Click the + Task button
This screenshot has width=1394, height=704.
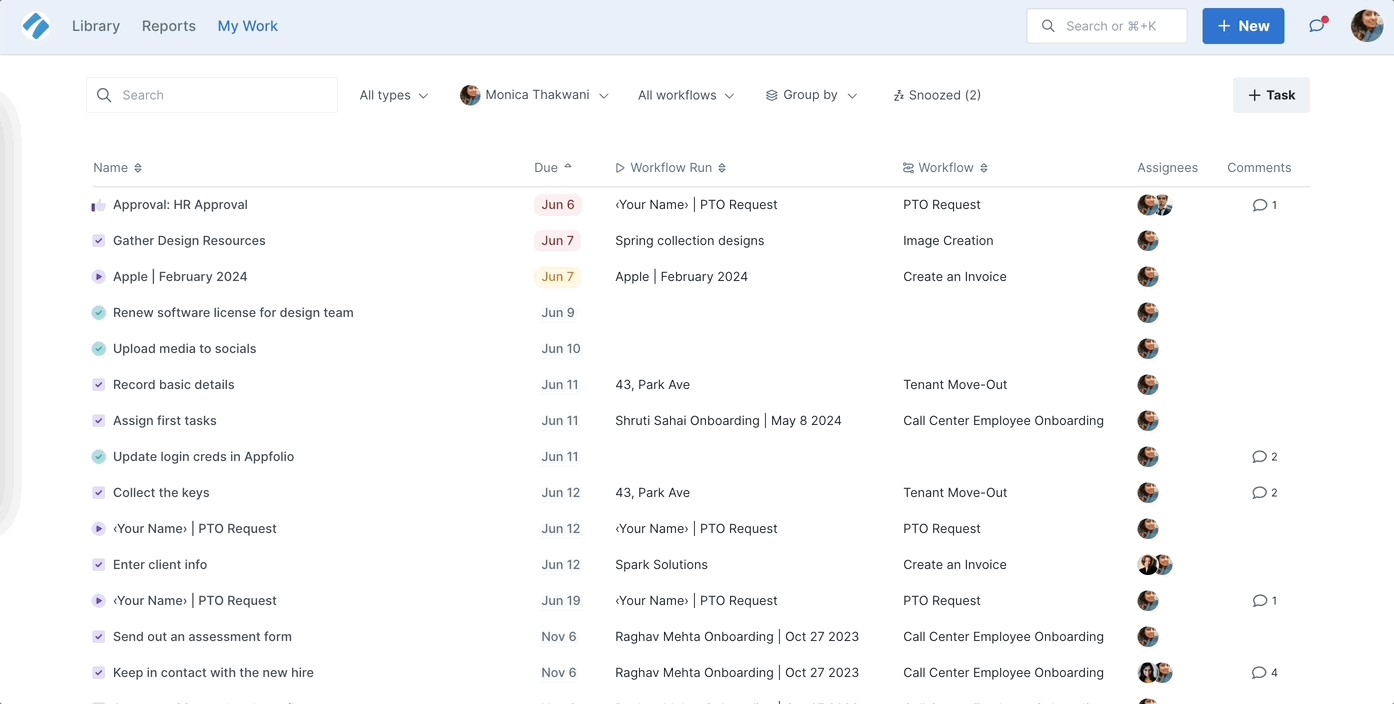[x=1271, y=95]
